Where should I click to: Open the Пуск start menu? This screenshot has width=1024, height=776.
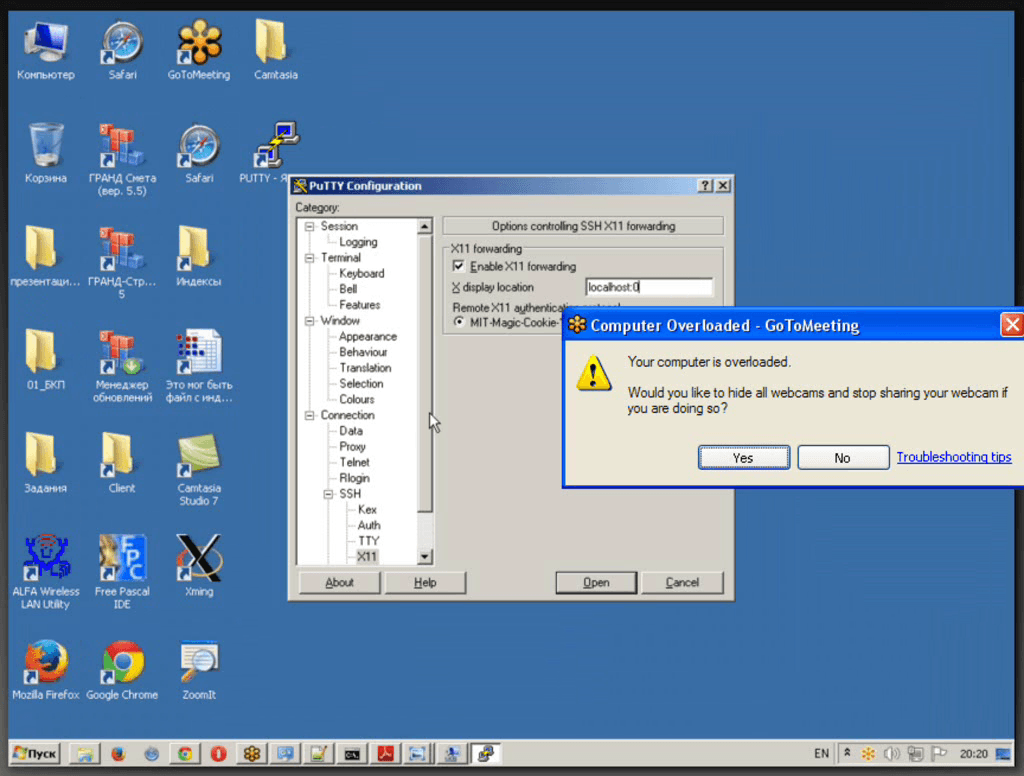(35, 754)
